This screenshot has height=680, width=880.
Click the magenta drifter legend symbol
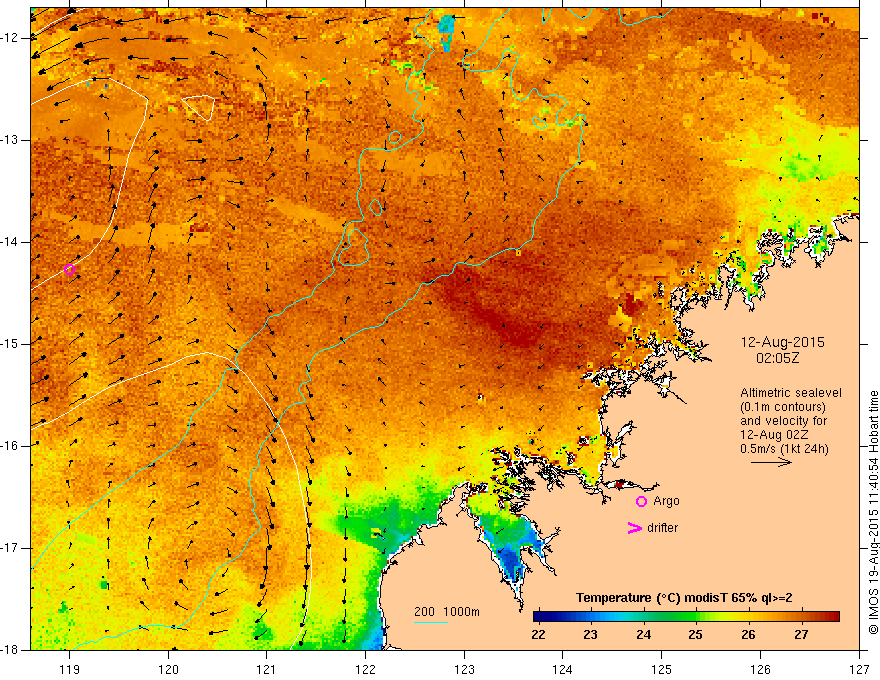click(634, 528)
